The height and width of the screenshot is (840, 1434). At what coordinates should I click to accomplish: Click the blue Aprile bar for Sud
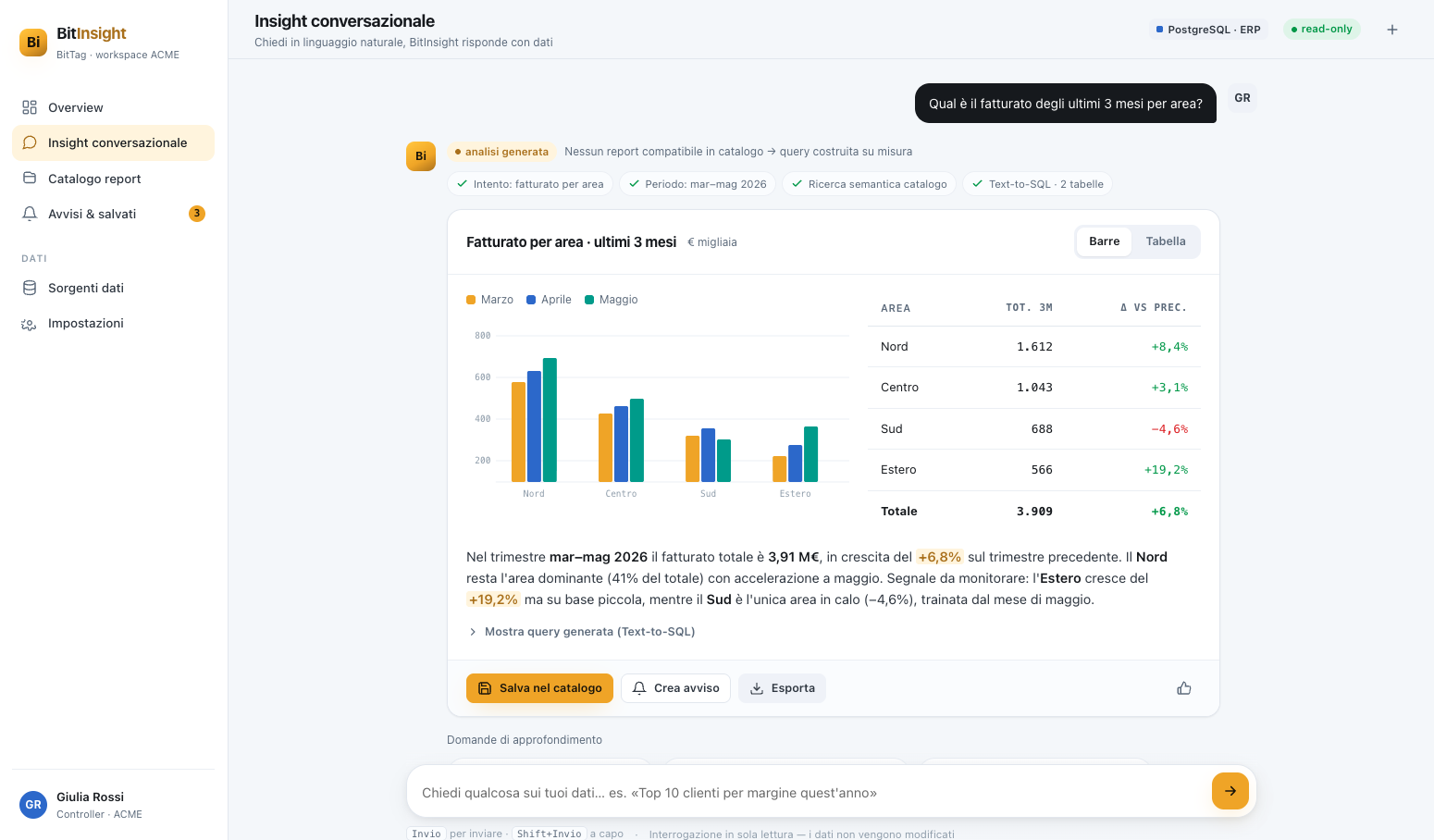coord(708,455)
